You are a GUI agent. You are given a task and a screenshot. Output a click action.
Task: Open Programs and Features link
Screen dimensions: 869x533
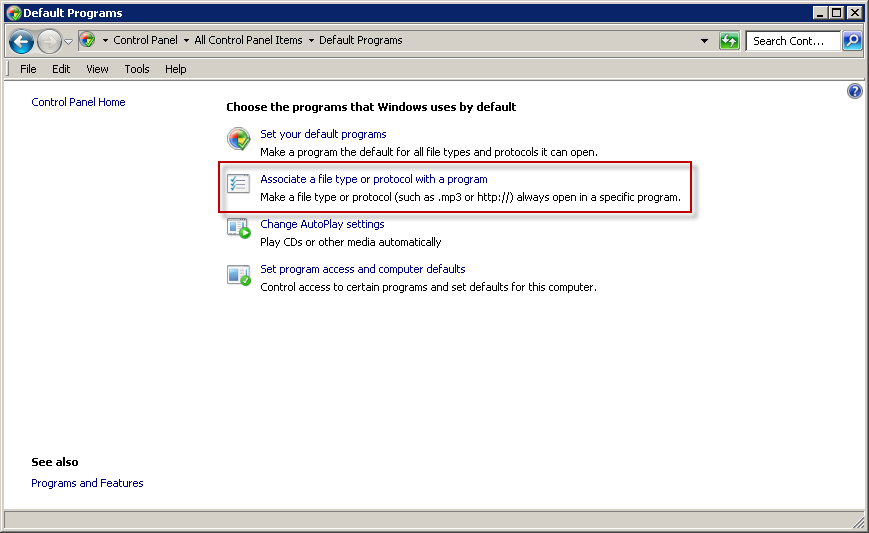pyautogui.click(x=87, y=483)
